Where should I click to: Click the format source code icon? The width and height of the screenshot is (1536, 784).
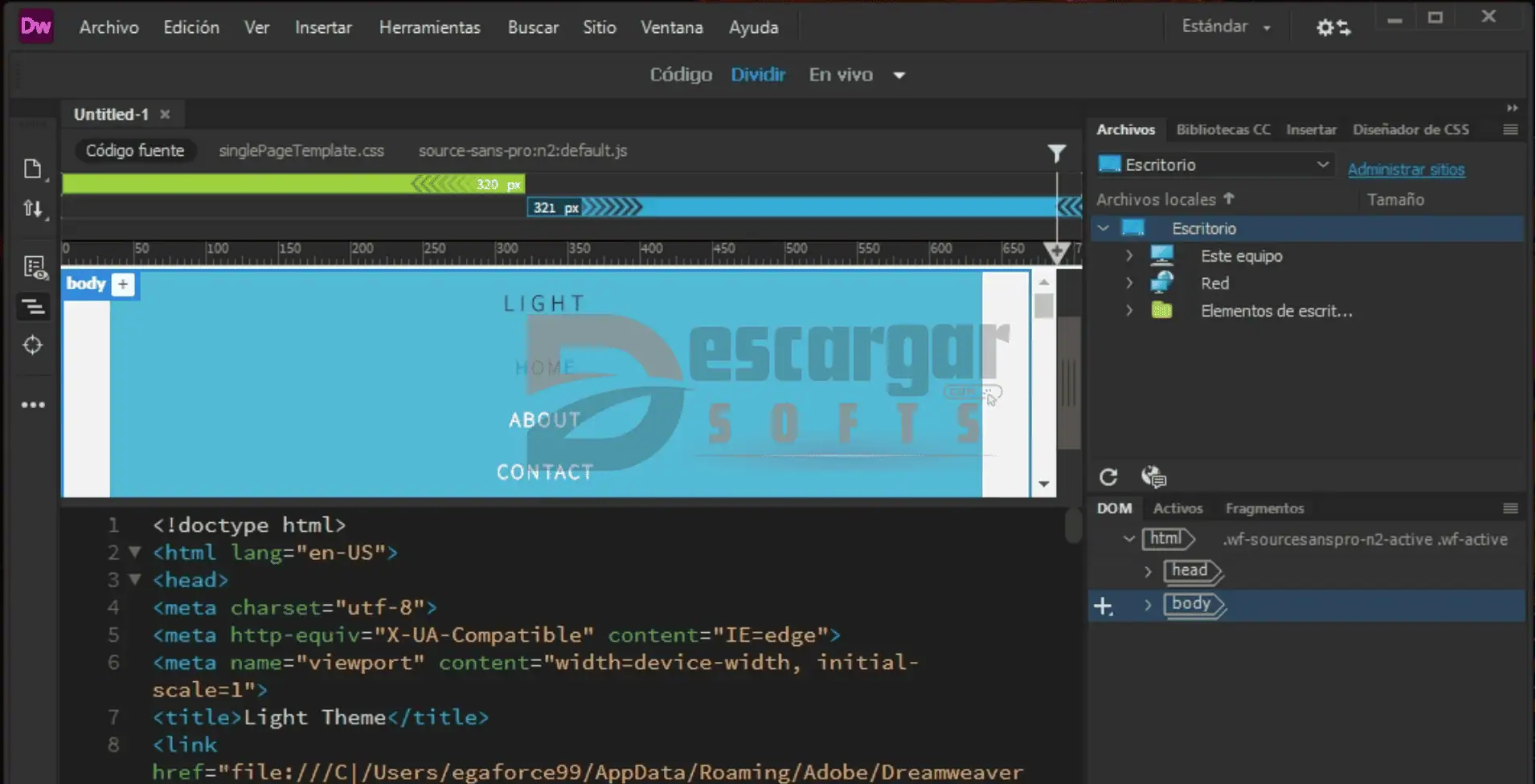tap(33, 306)
